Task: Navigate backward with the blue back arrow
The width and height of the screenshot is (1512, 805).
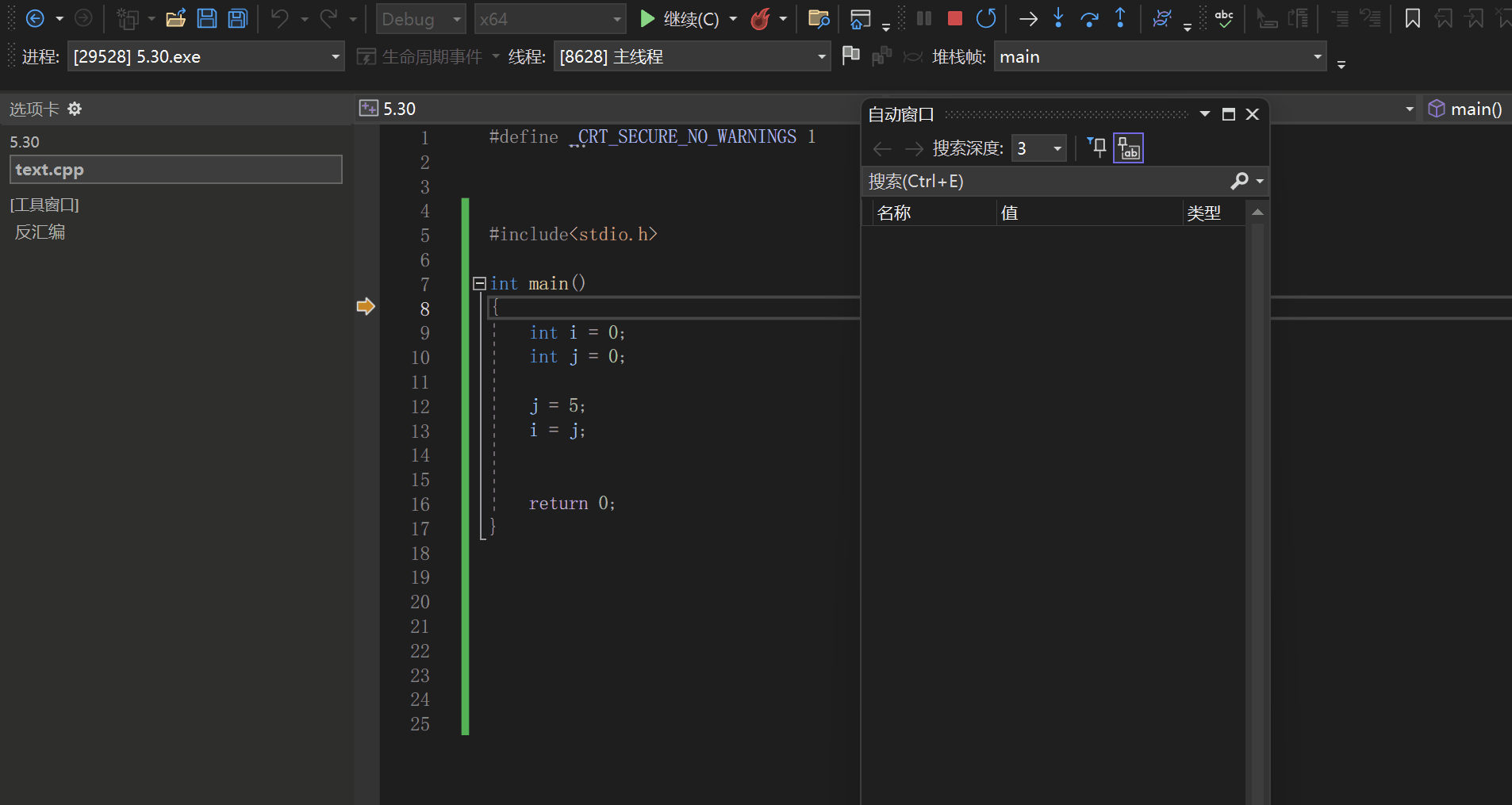Action: point(35,18)
